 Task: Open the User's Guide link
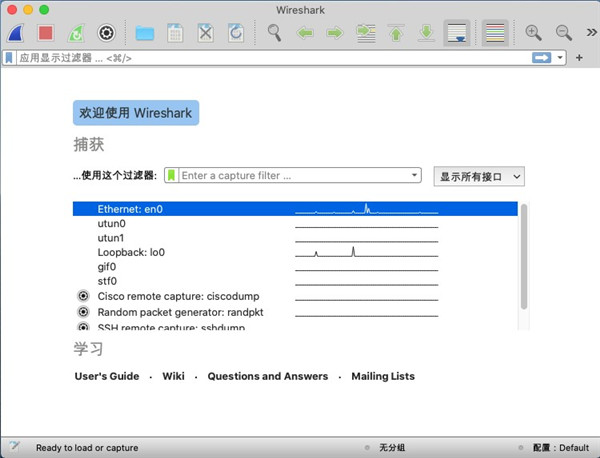pos(106,376)
